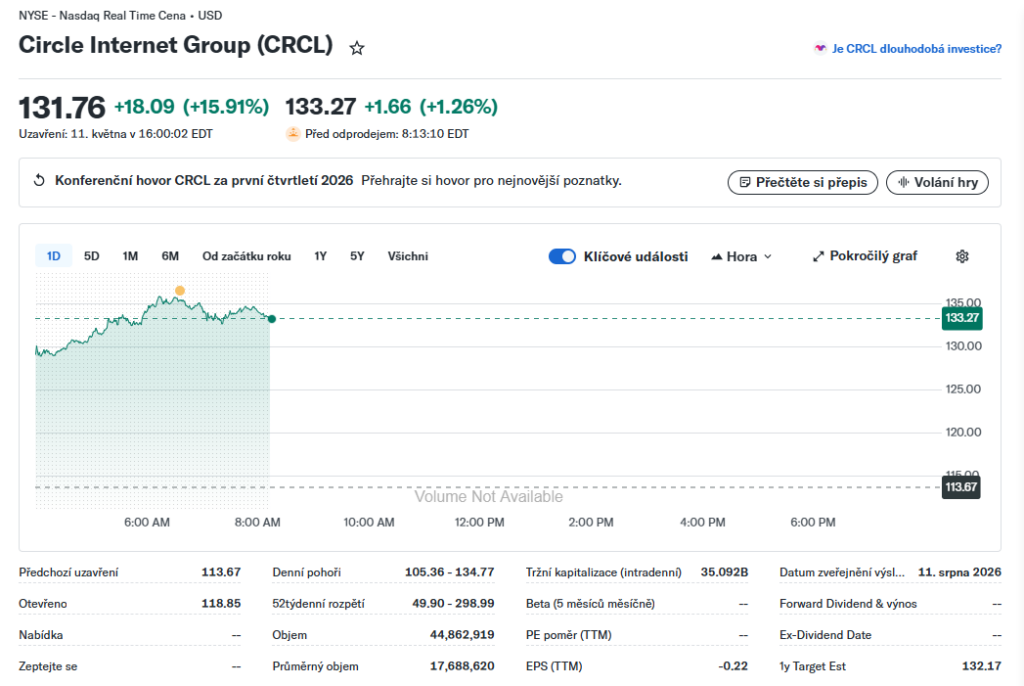Click the Ex-Dividend Date label
This screenshot has height=686, width=1024.
pyautogui.click(x=825, y=635)
